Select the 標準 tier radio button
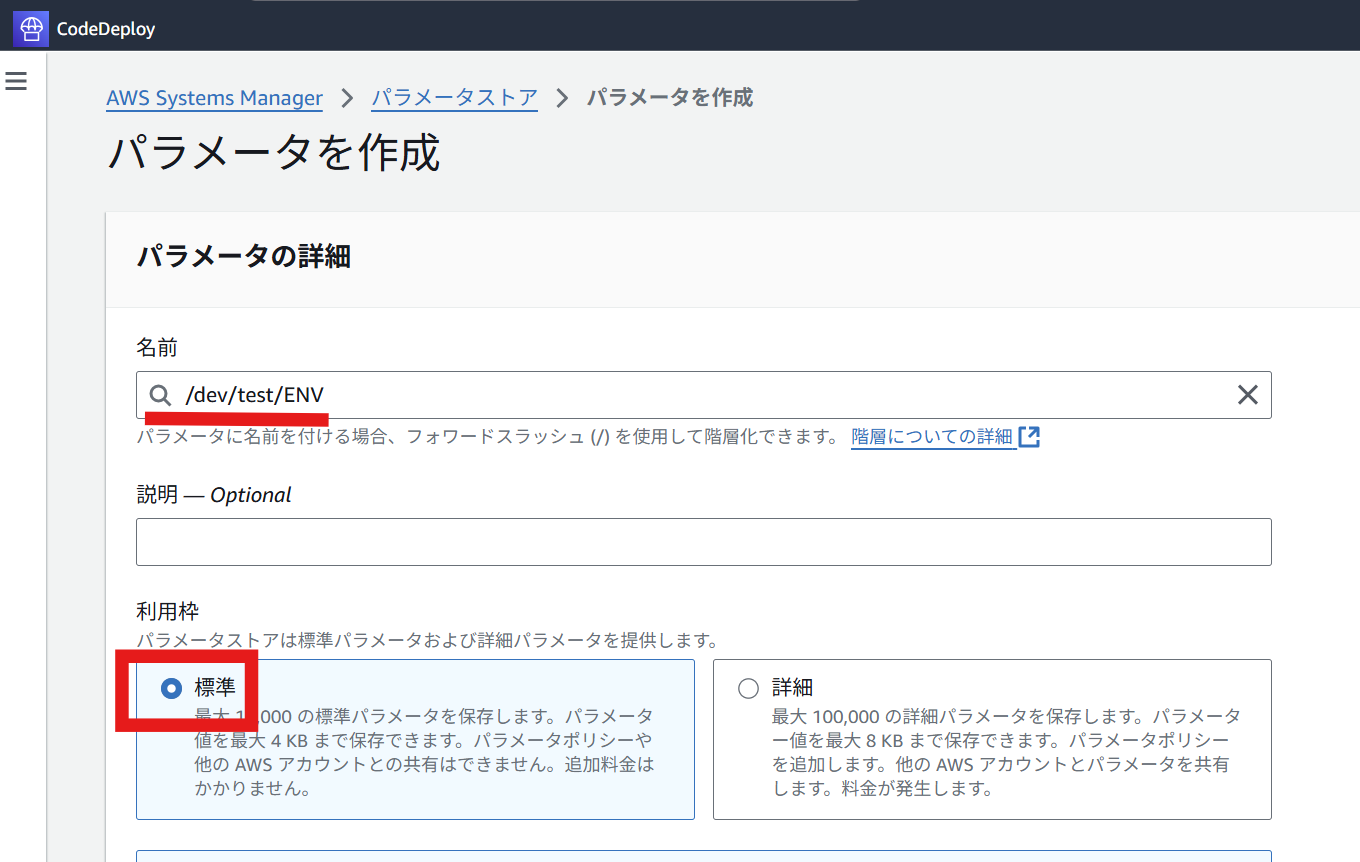Screen dimensions: 1360x862 point(172,688)
